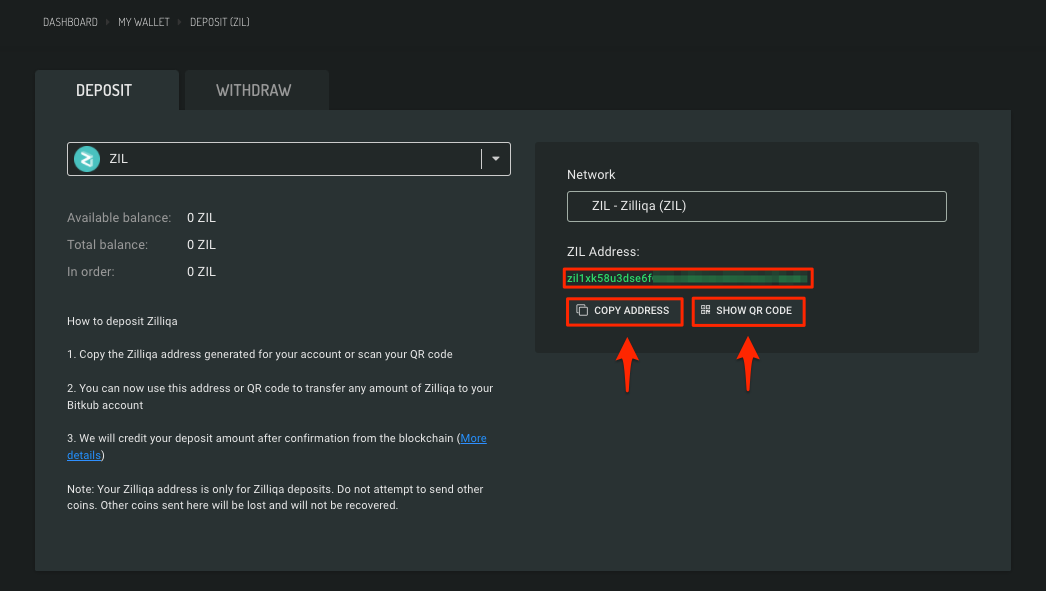Select the green ZIL address text
This screenshot has width=1046, height=591.
[x=687, y=278]
